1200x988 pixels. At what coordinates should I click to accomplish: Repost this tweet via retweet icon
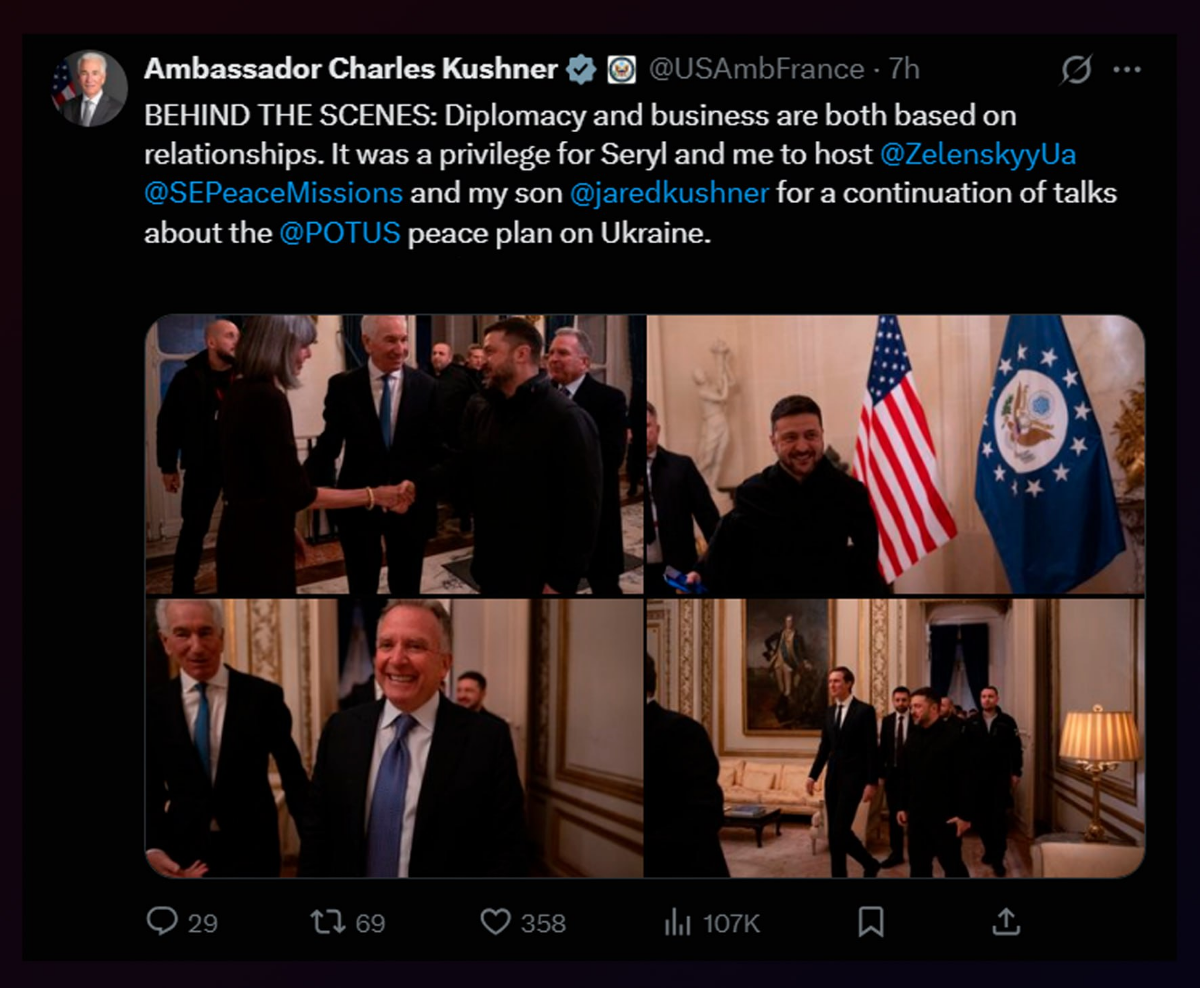coord(327,921)
